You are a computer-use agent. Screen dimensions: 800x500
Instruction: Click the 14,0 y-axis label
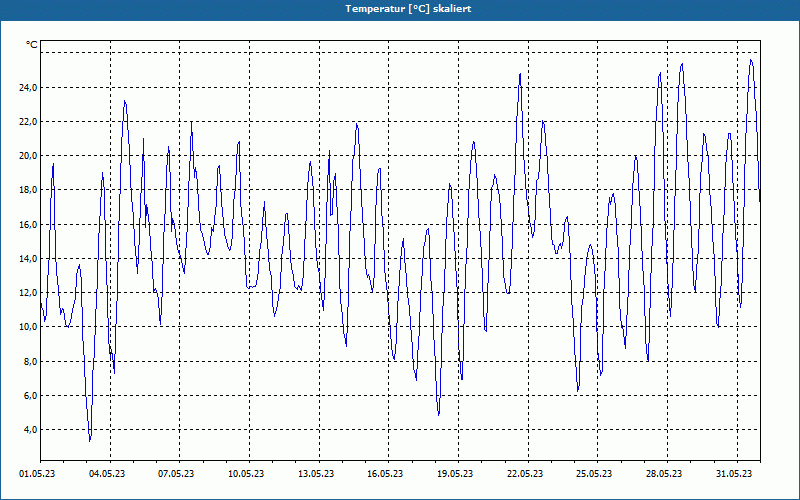pos(28,259)
